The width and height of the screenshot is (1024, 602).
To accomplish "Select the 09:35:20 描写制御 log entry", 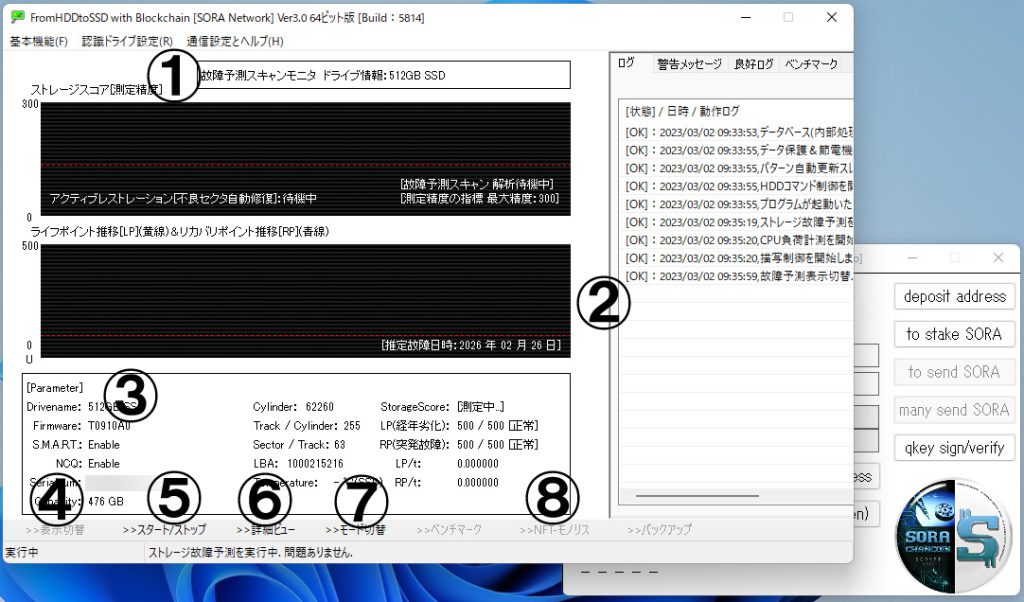I will click(738, 259).
